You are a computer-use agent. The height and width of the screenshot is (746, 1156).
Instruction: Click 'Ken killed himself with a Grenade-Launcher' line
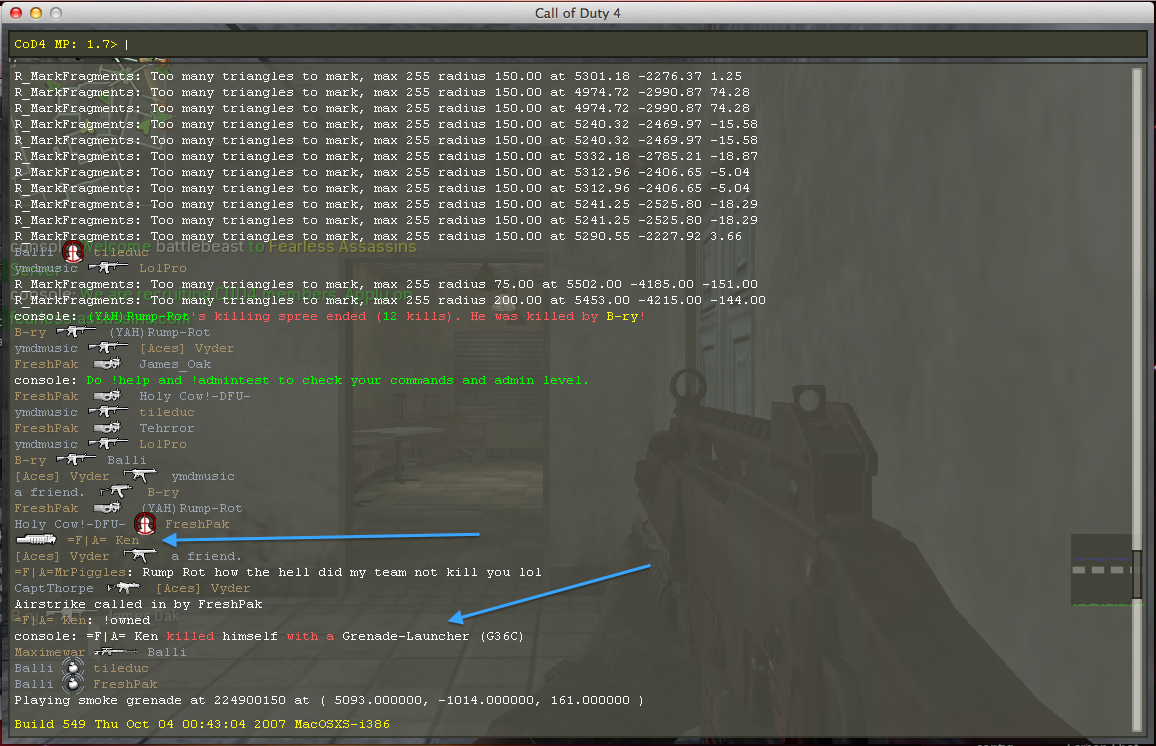point(269,636)
